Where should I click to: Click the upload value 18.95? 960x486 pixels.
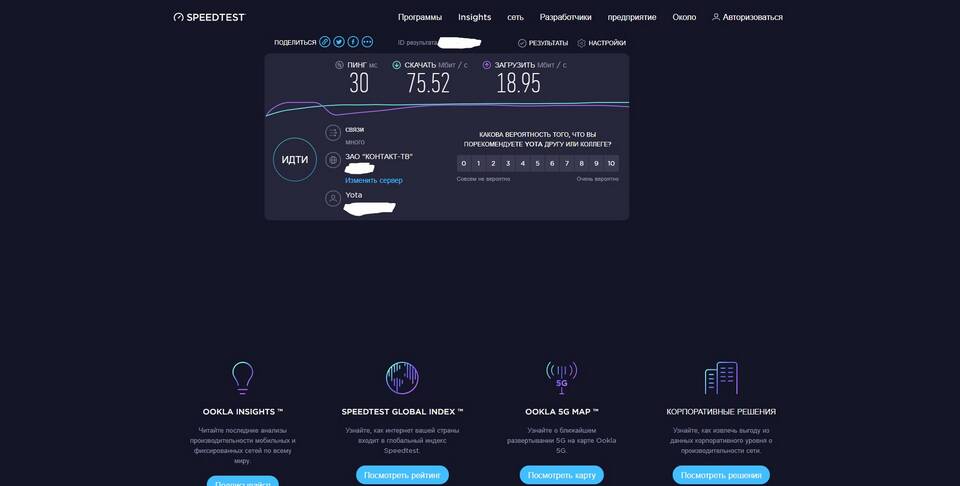(519, 83)
